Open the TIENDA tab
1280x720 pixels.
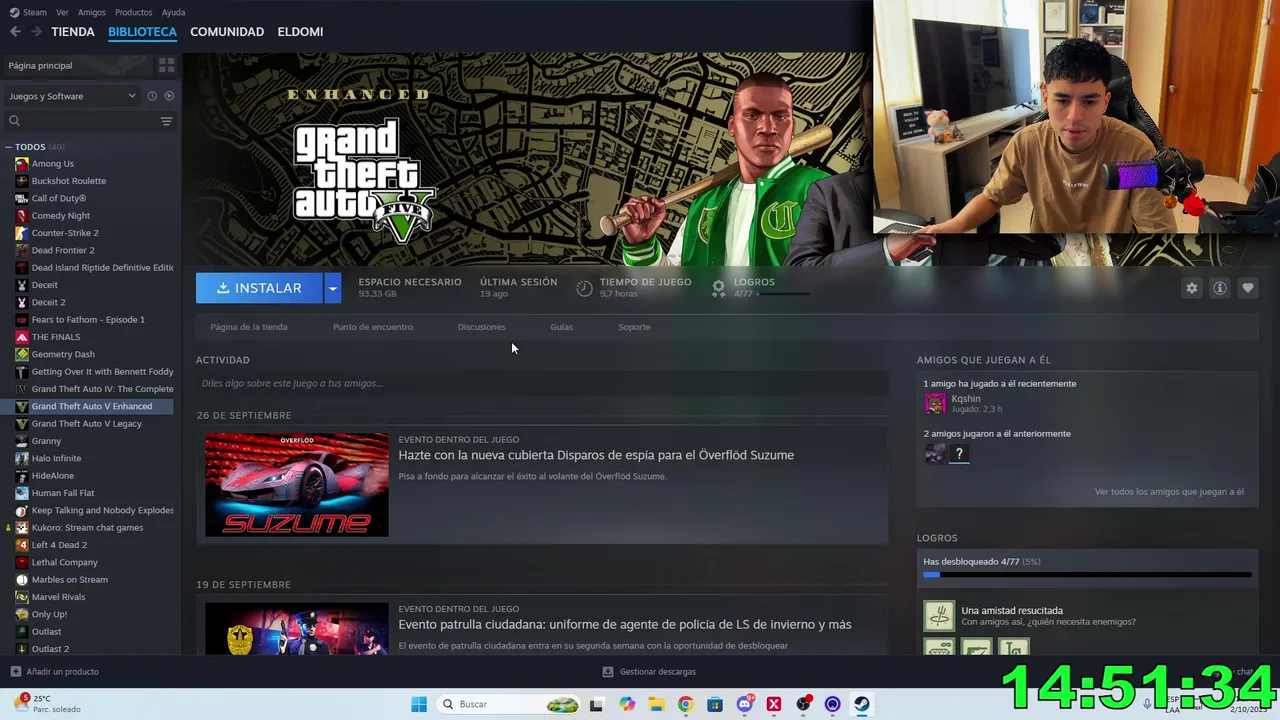click(73, 32)
